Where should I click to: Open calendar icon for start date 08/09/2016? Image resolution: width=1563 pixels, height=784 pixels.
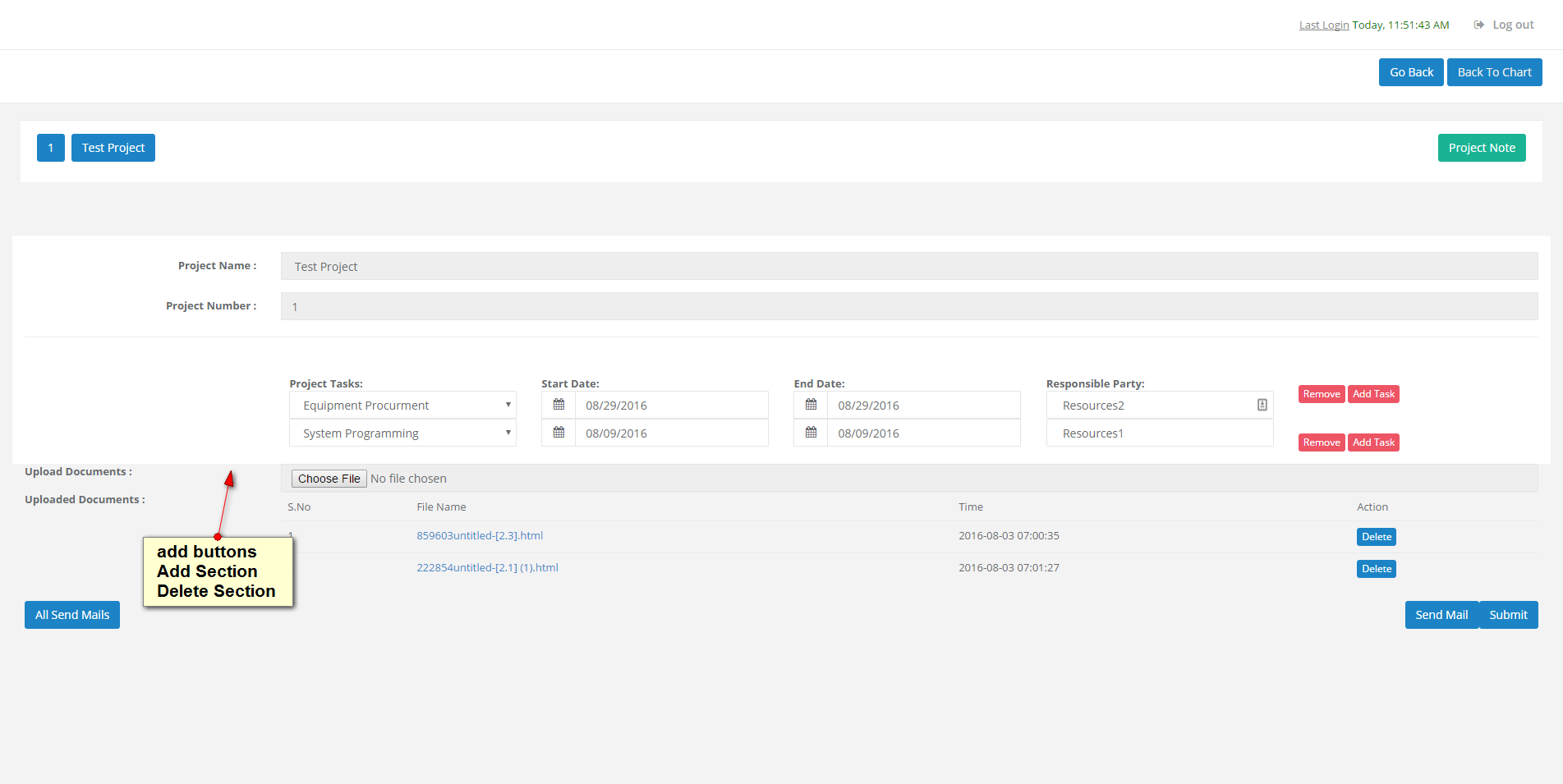click(x=559, y=433)
